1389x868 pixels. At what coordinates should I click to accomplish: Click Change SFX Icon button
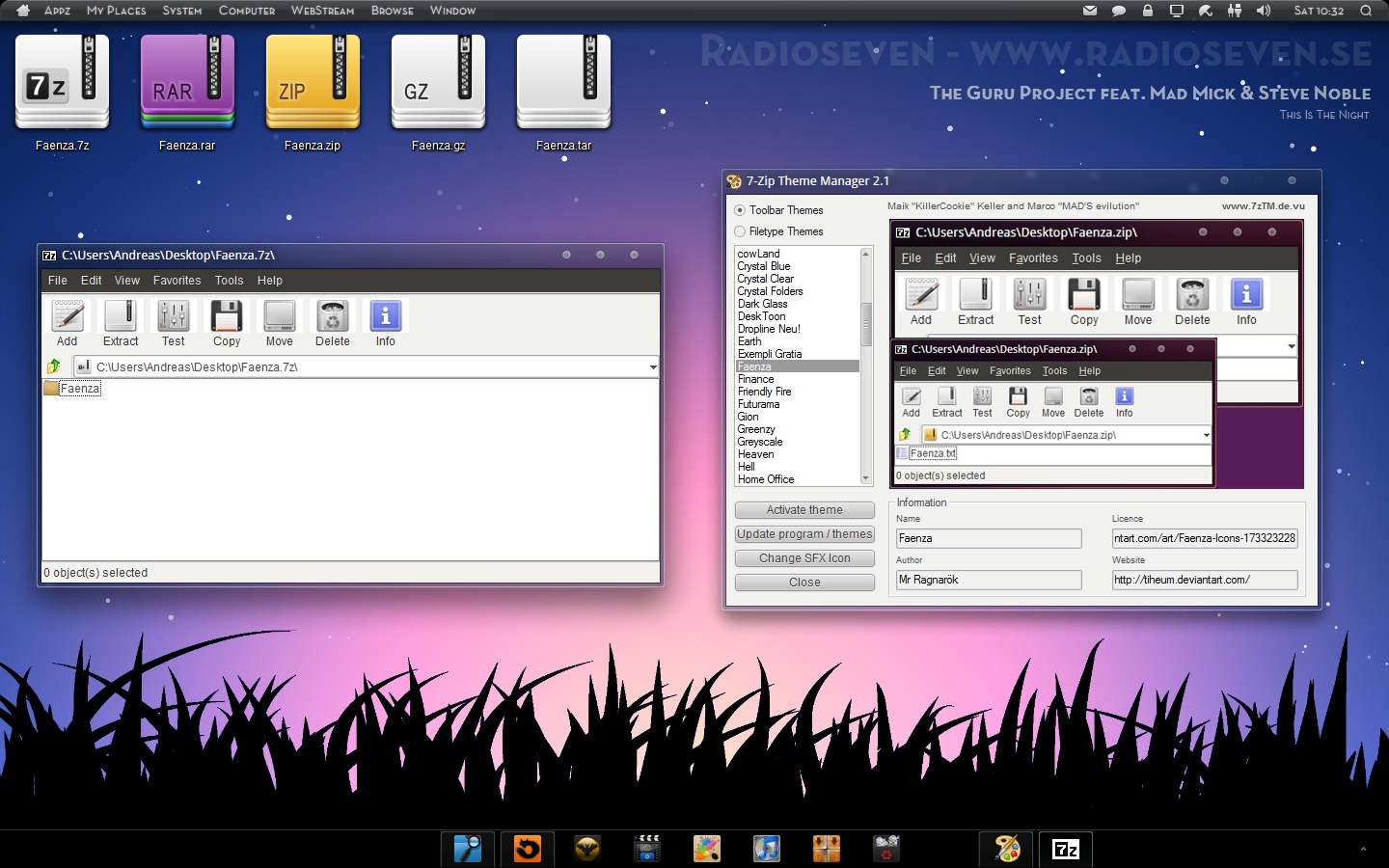click(804, 558)
